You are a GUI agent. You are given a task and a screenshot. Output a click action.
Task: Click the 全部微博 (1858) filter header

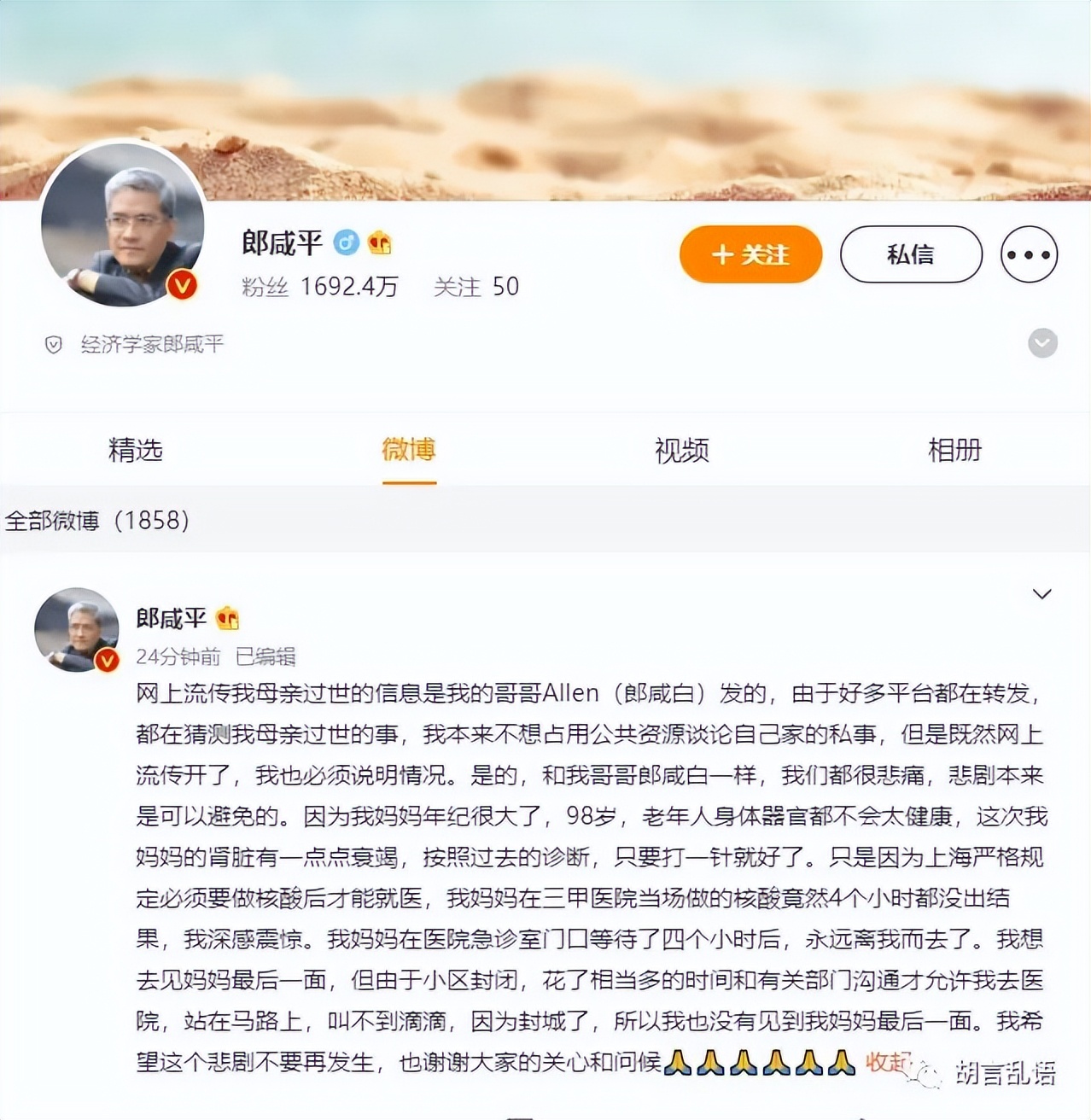(x=97, y=521)
